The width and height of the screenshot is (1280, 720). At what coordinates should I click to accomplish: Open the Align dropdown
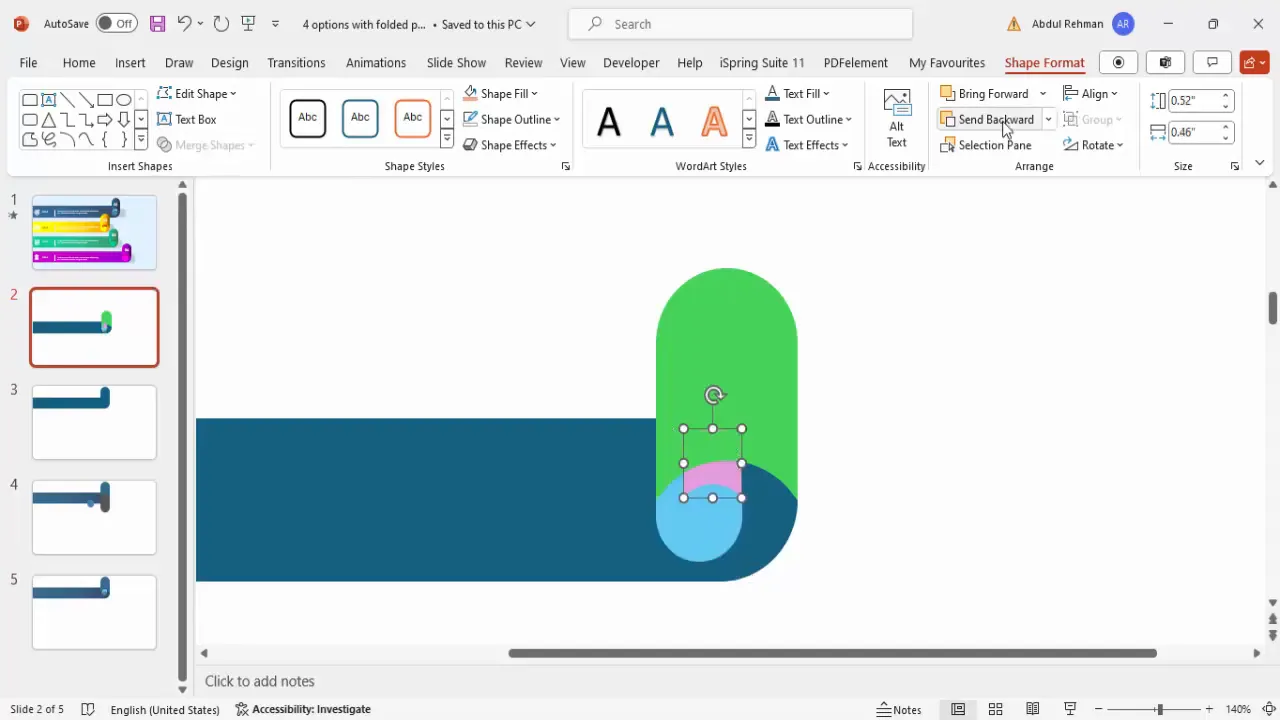pyautogui.click(x=1091, y=93)
